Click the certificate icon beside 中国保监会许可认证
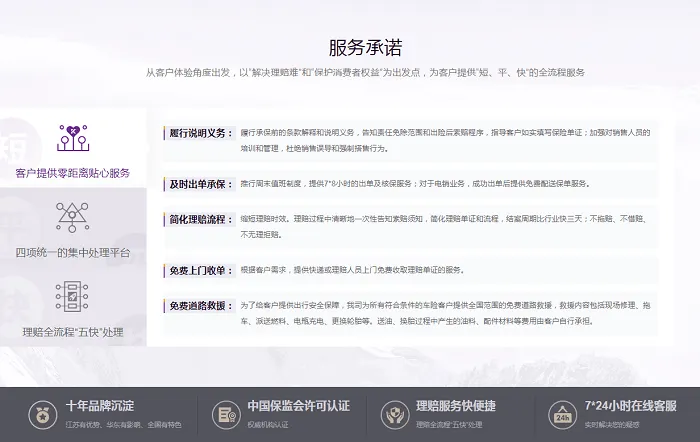 (222, 414)
